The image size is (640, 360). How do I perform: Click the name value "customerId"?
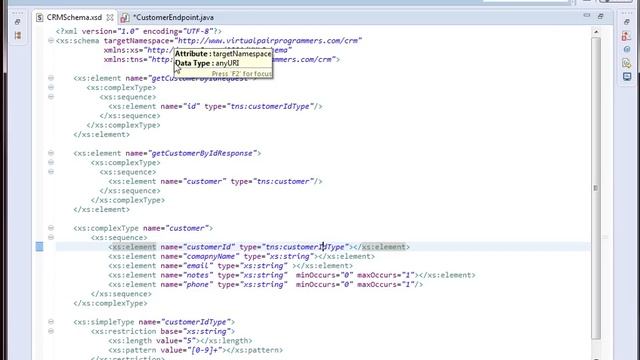tap(209, 247)
